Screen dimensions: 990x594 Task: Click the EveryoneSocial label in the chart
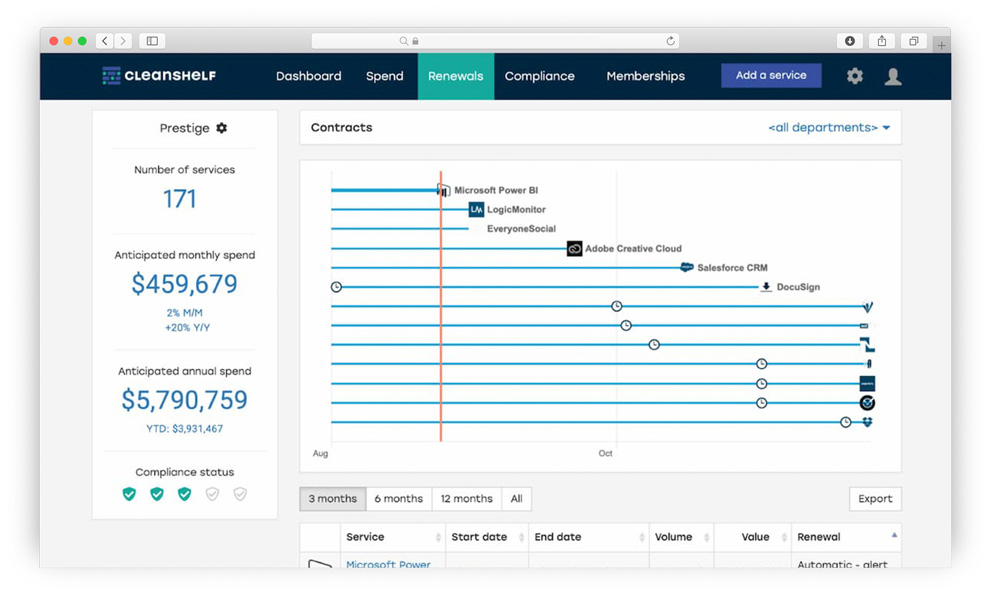[x=521, y=229]
